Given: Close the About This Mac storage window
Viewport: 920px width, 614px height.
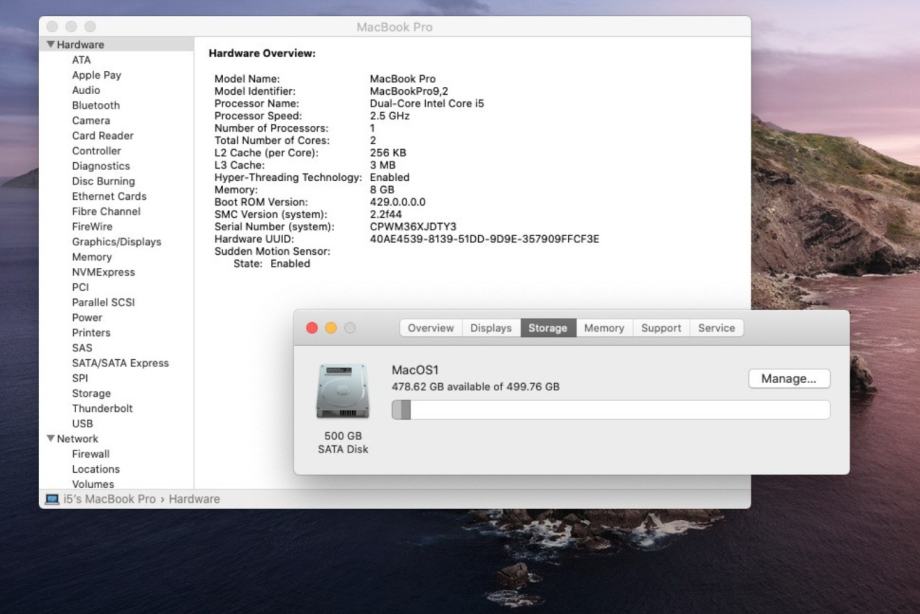Looking at the screenshot, I should point(312,328).
